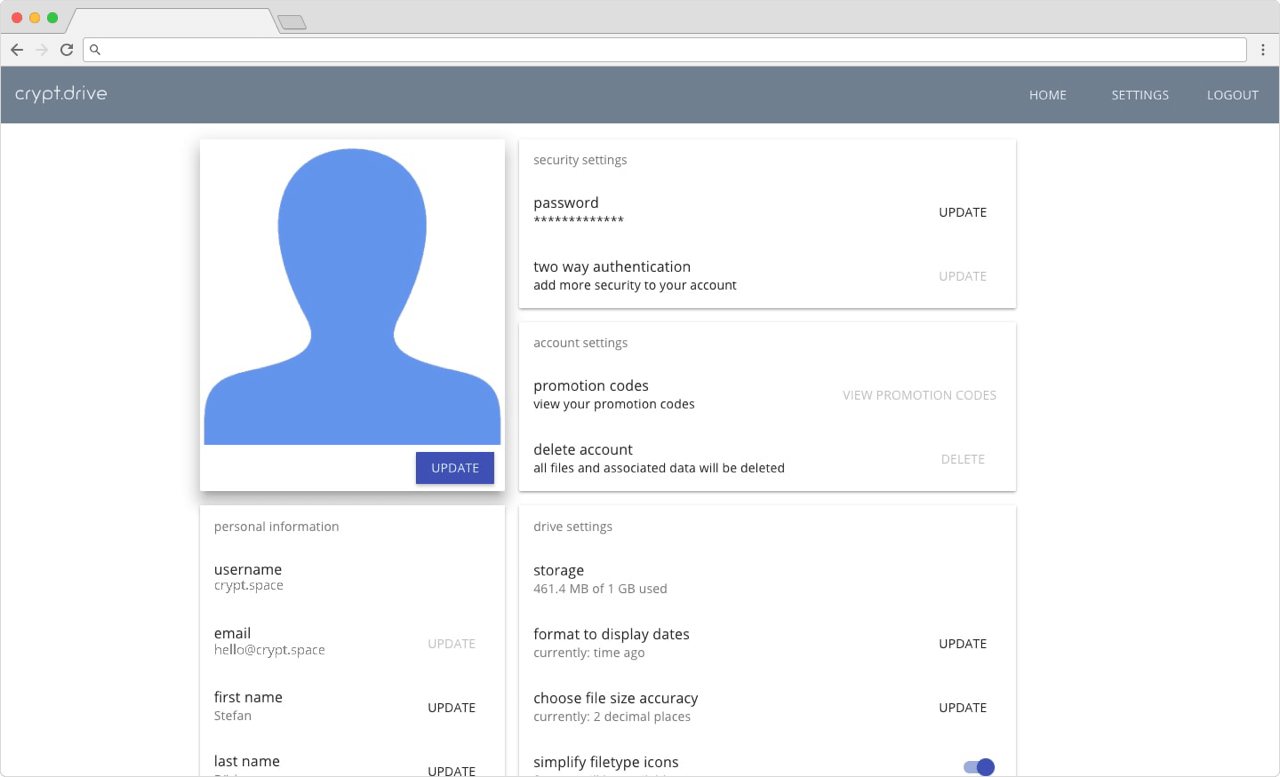
Task: Open SETTINGS in the navigation bar
Action: pyautogui.click(x=1140, y=95)
